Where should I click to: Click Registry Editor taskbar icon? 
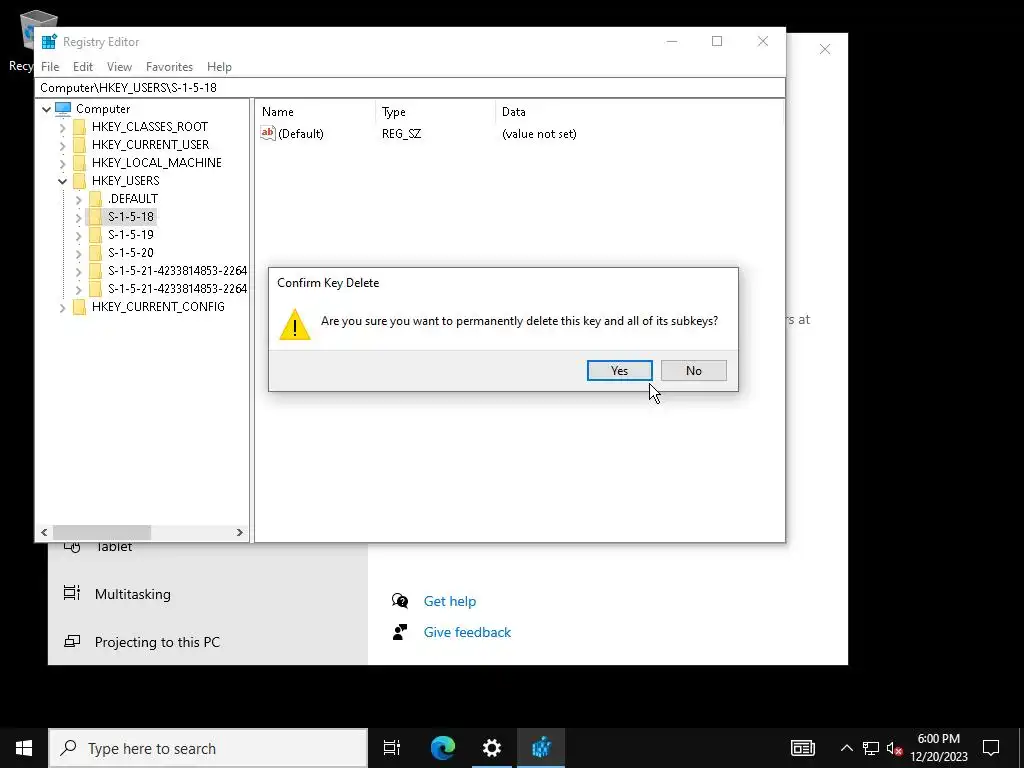coord(541,748)
